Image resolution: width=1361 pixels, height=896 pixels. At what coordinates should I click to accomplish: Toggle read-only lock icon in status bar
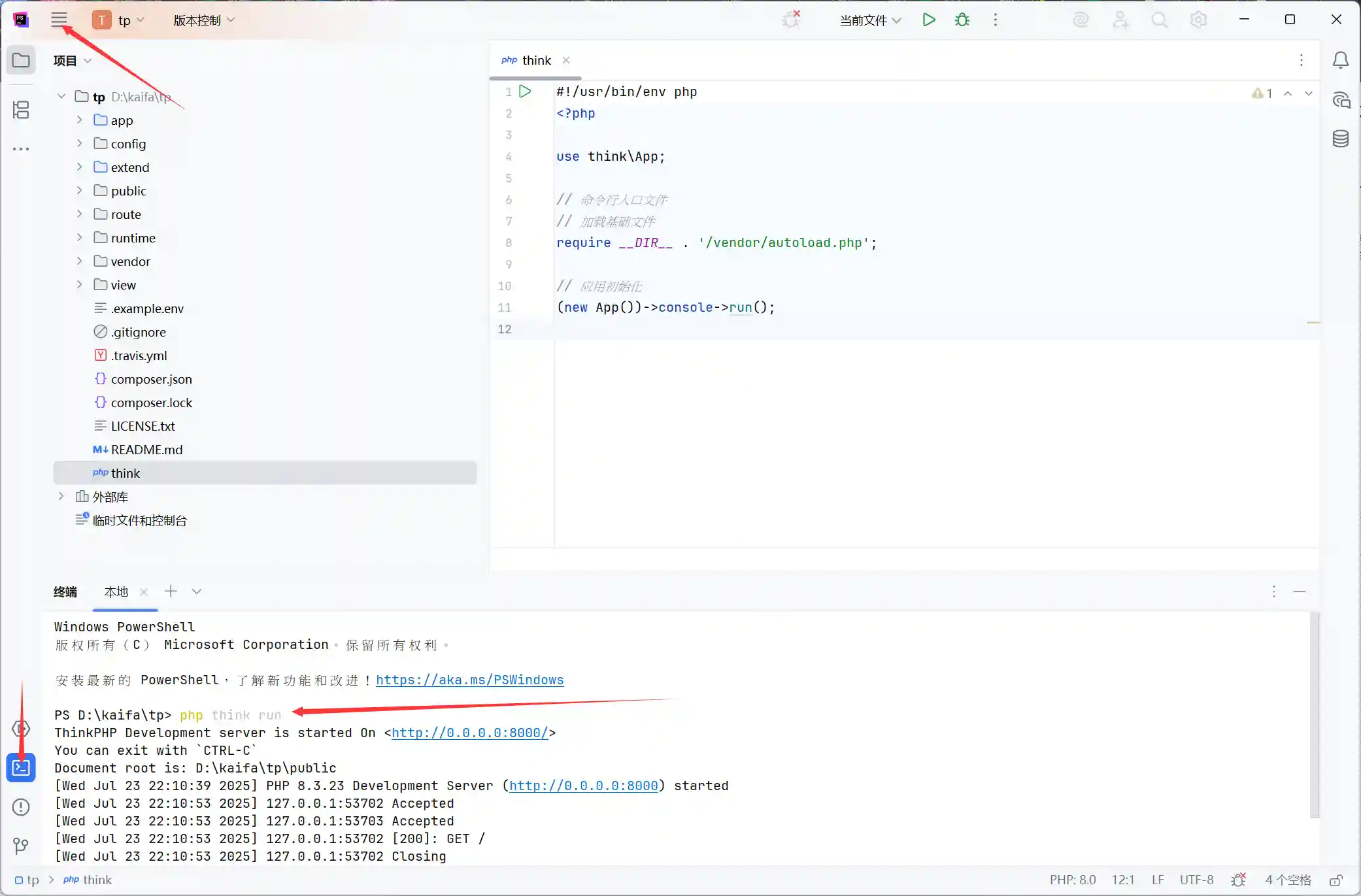point(1336,880)
